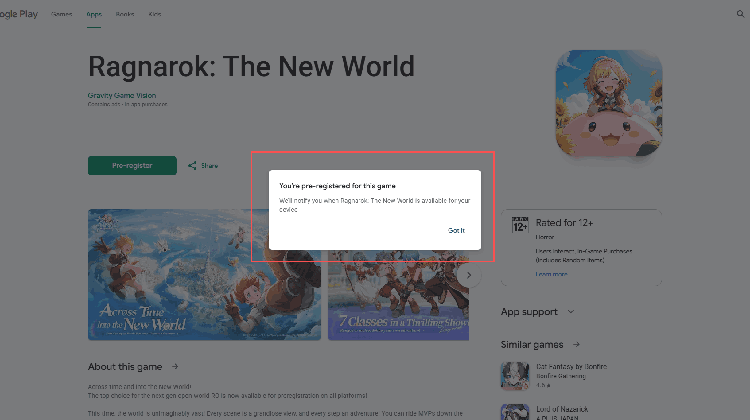Click the Google Play logo

click(x=19, y=14)
